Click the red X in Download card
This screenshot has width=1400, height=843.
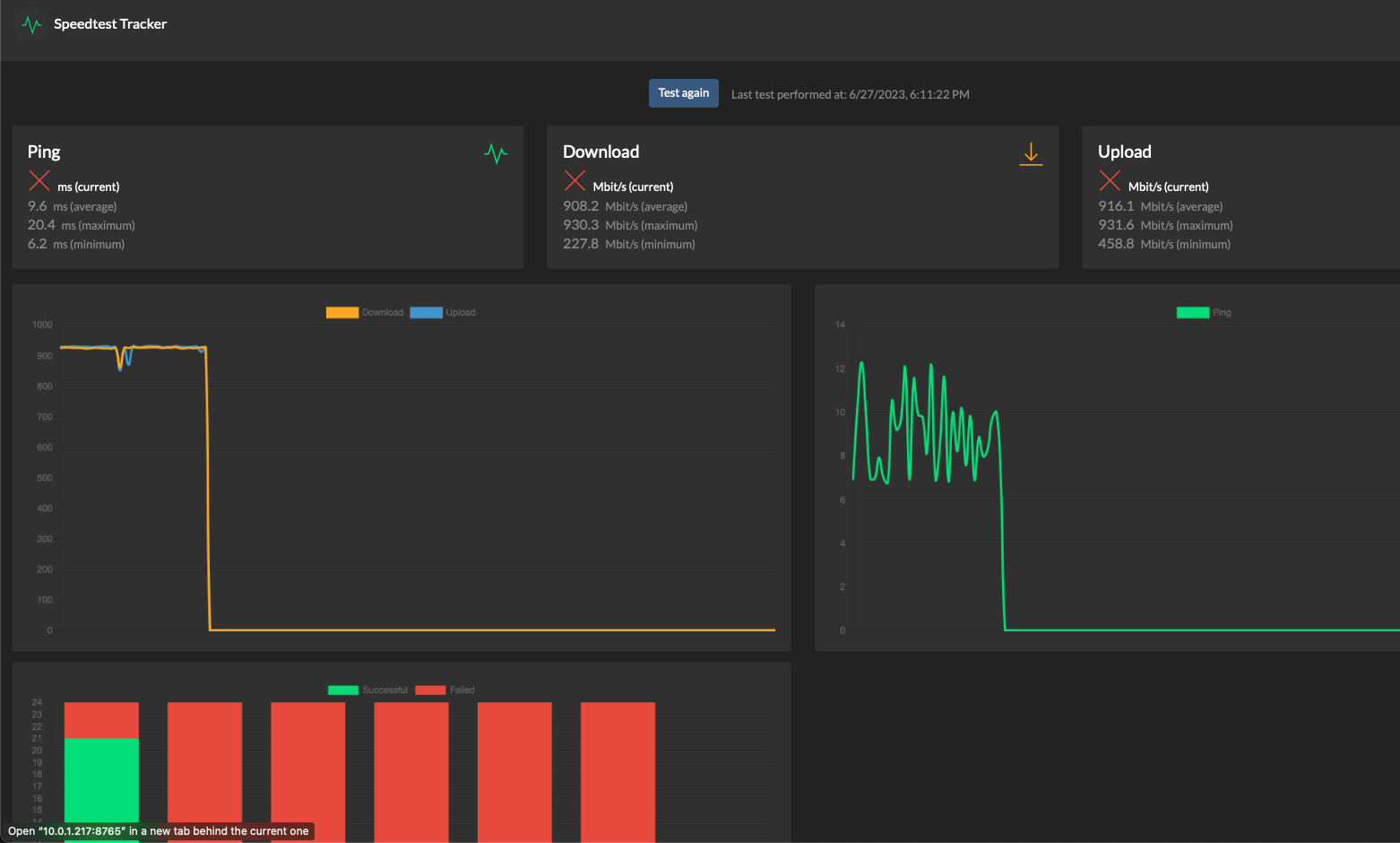(575, 180)
